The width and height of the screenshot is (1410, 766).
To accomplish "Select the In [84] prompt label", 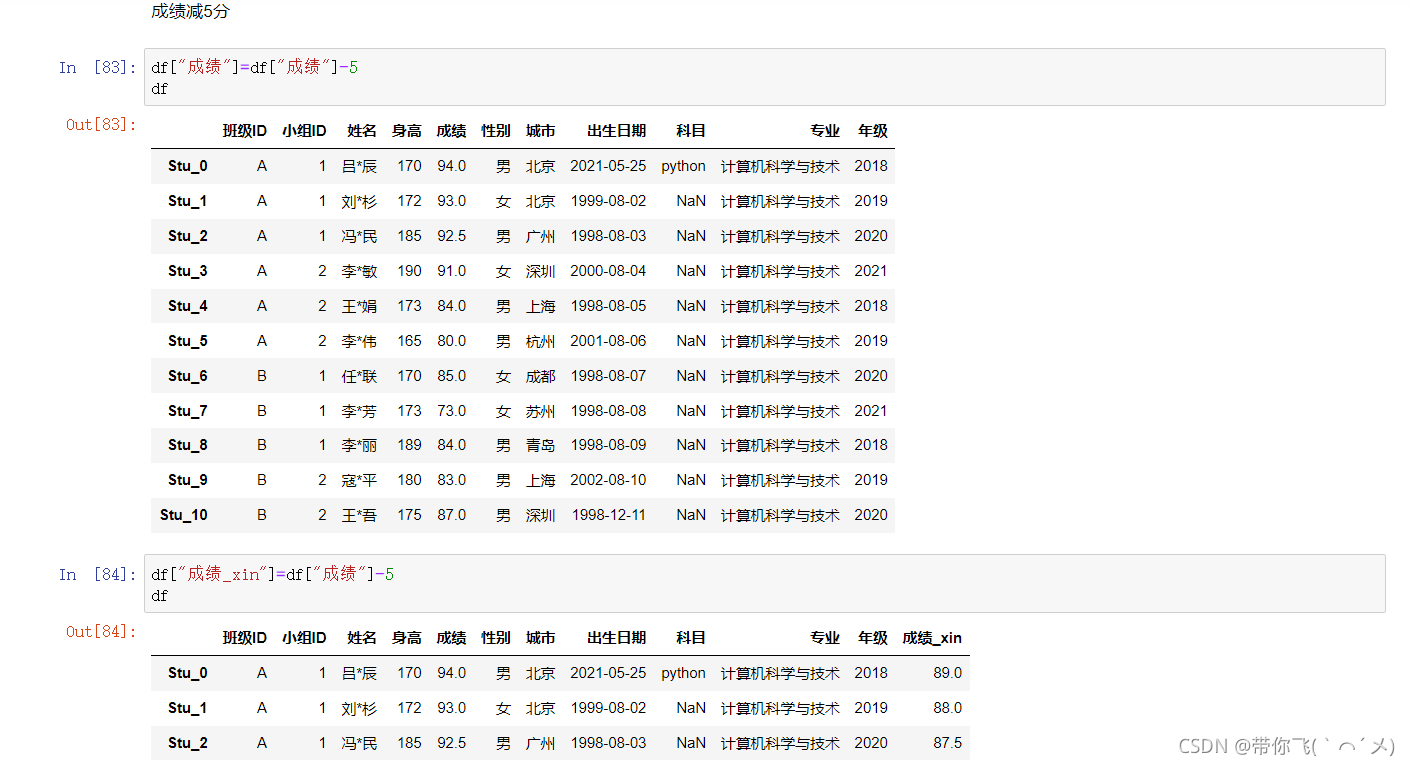I will pyautogui.click(x=97, y=575).
